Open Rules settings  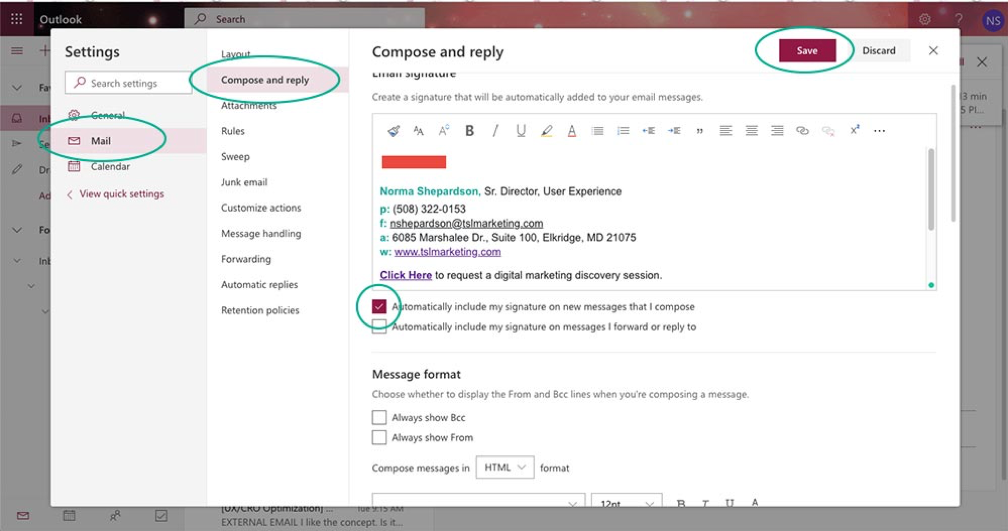click(233, 130)
